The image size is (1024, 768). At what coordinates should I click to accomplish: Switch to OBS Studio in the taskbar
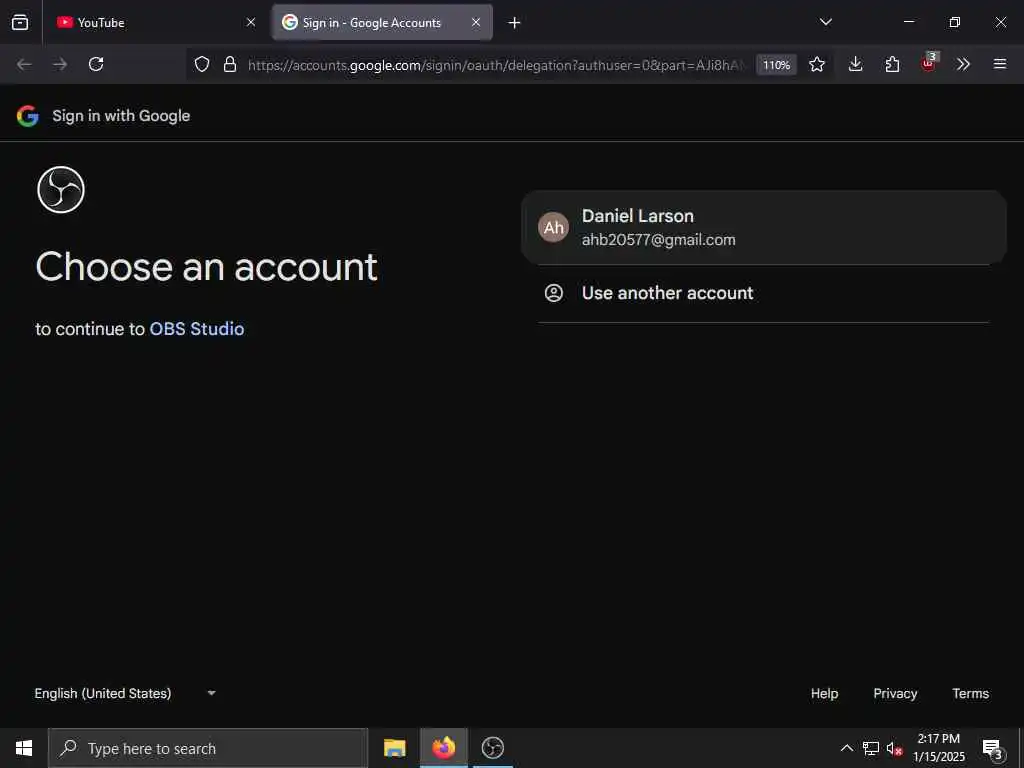(x=492, y=748)
